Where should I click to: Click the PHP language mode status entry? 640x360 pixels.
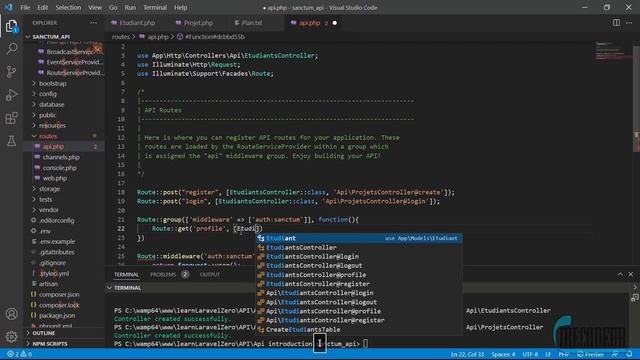tap(563, 354)
